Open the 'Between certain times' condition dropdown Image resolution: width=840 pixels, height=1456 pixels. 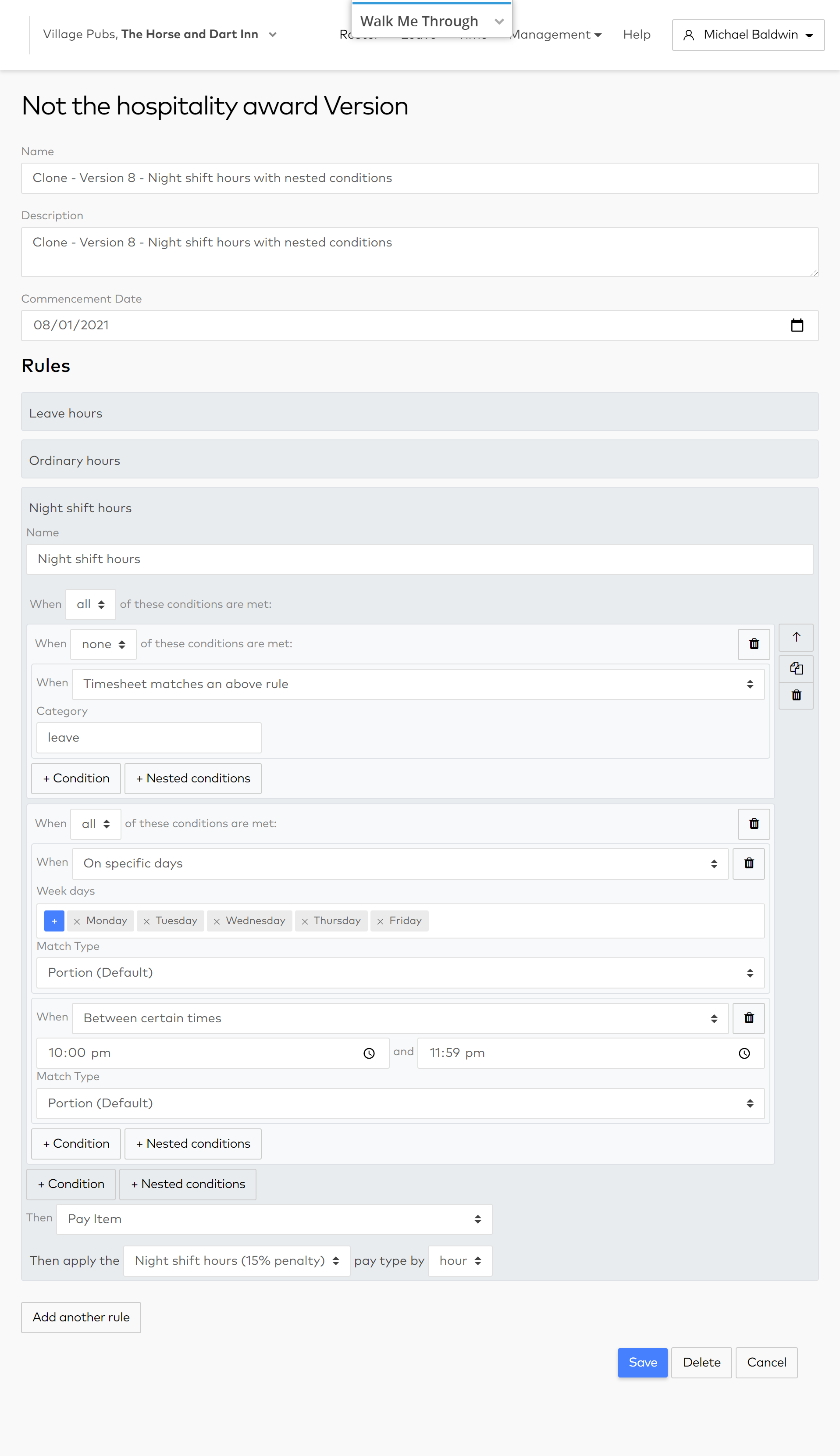(400, 1019)
